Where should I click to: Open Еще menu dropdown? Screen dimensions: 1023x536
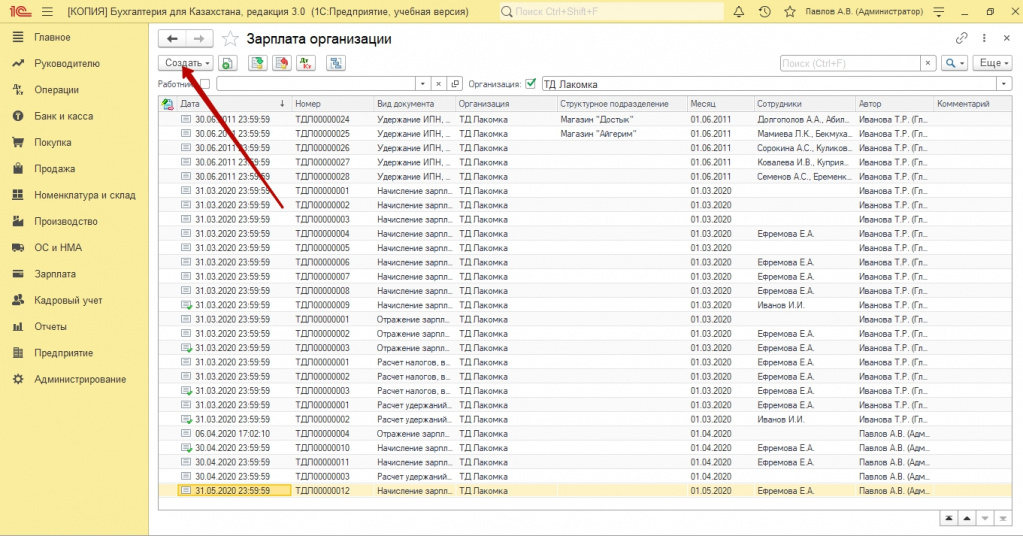tap(992, 63)
